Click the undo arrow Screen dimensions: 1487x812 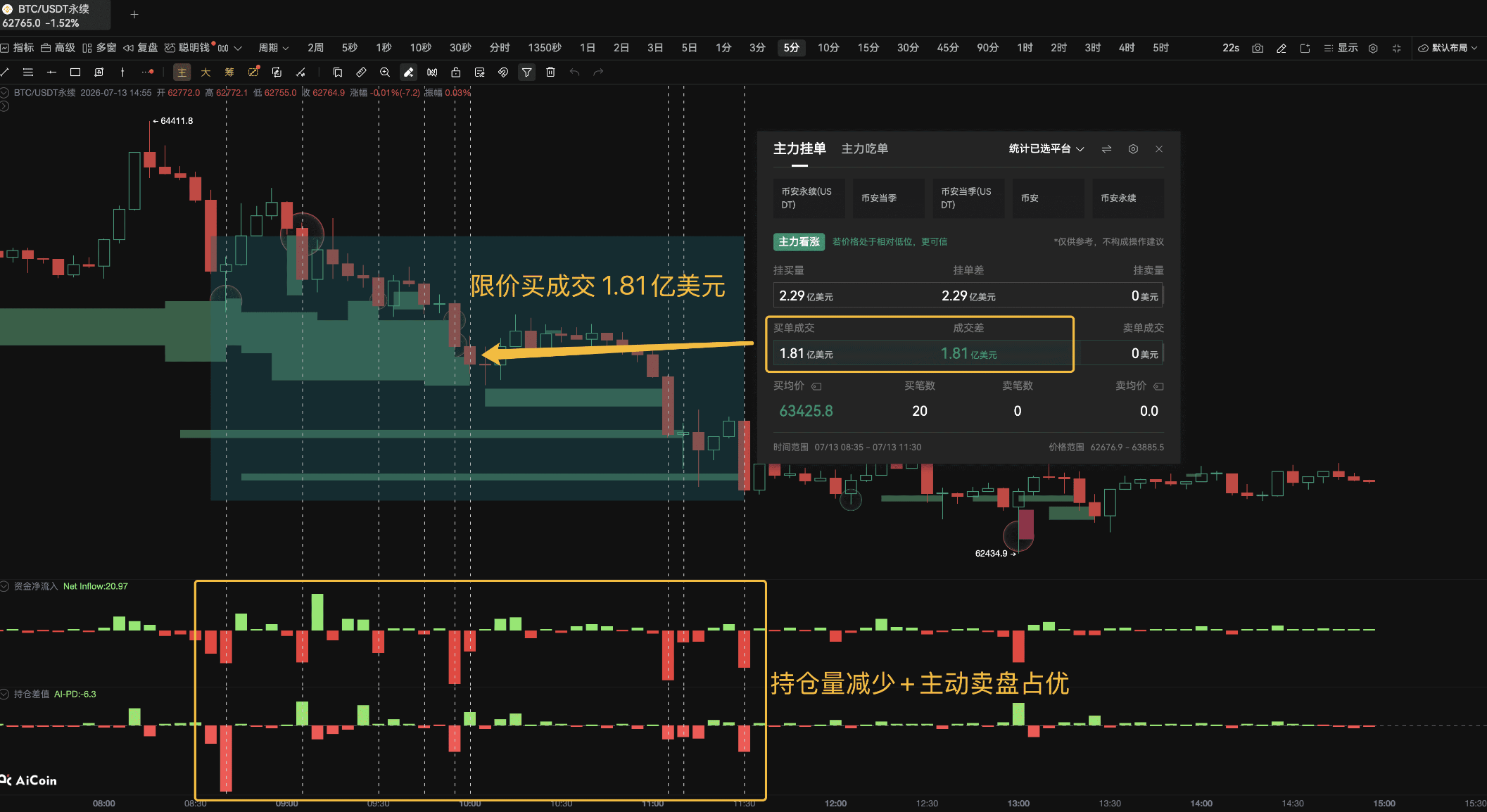(x=575, y=72)
